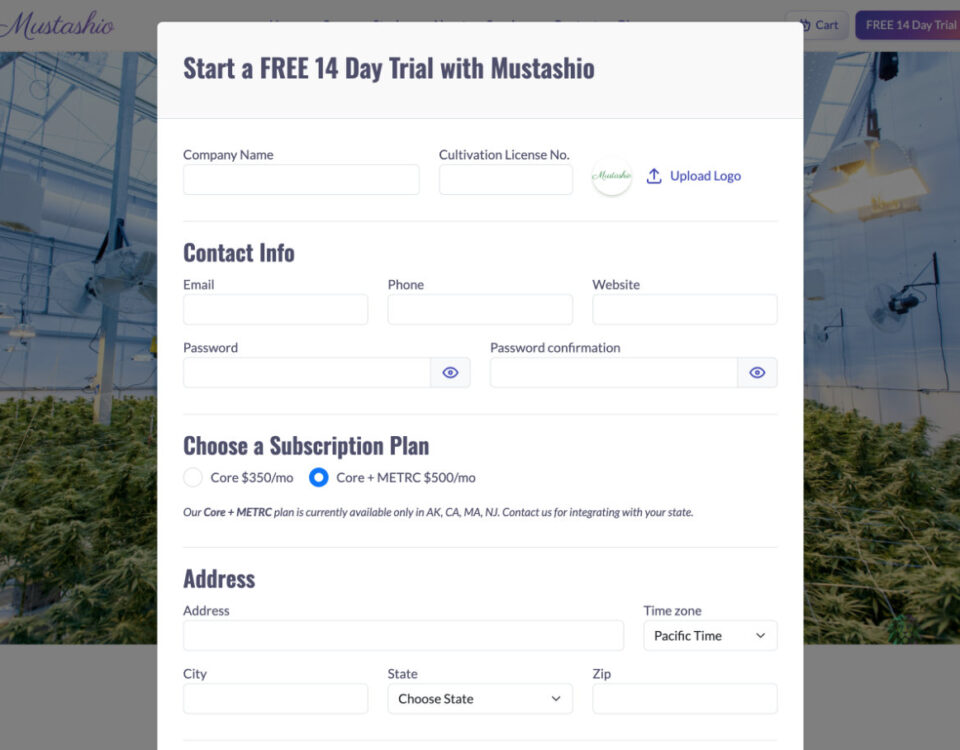Select the Core $350/mo plan
Screen dimensions: 960x750
(193, 477)
